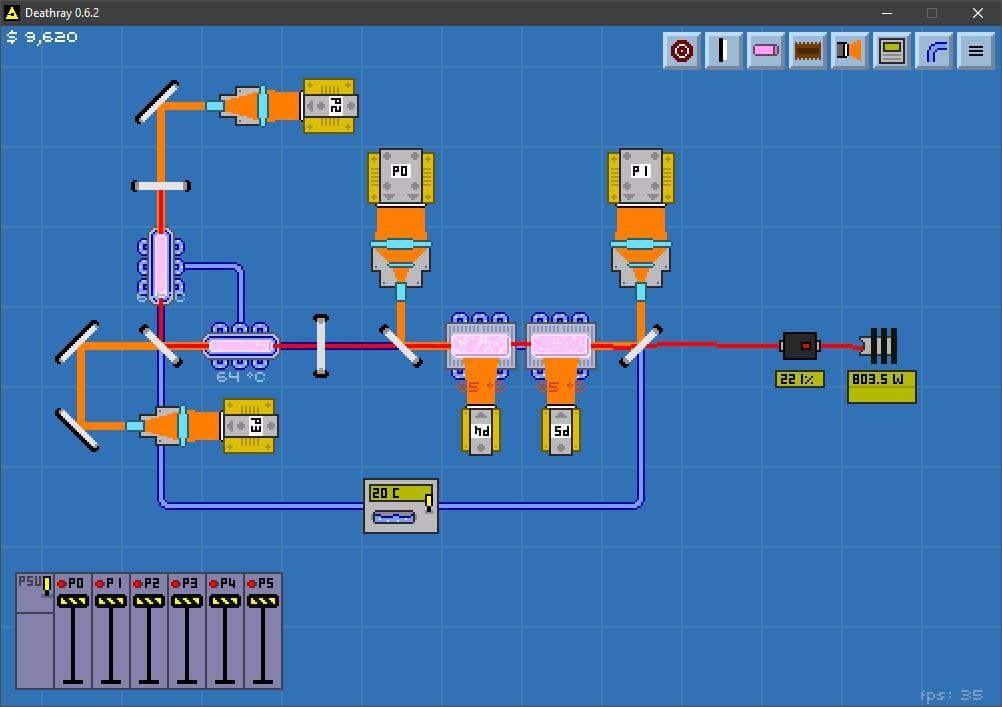Select the dichroic mirror beneath P0 pump
The height and width of the screenshot is (707, 1002).
tap(401, 346)
